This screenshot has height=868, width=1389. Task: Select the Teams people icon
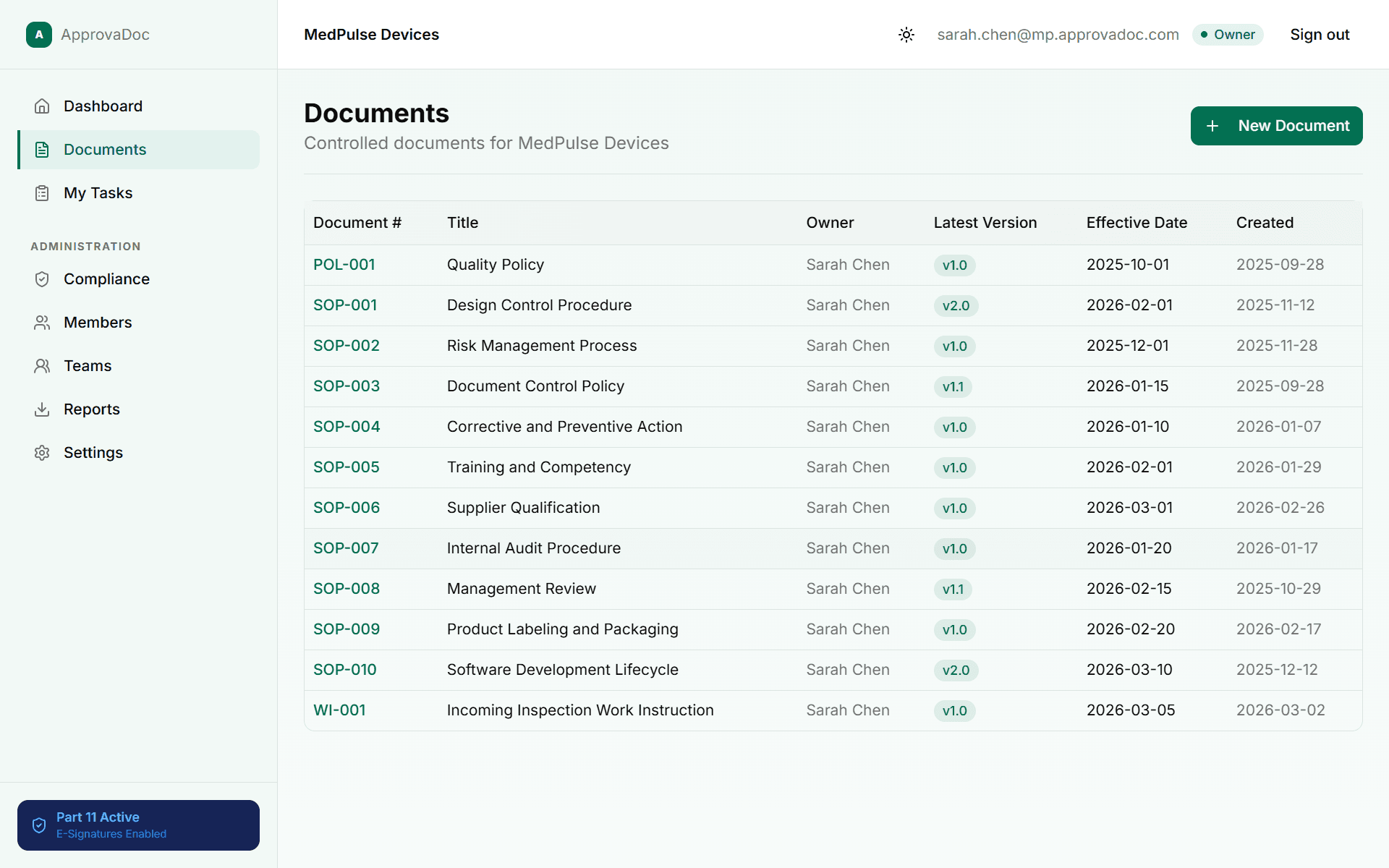click(42, 365)
